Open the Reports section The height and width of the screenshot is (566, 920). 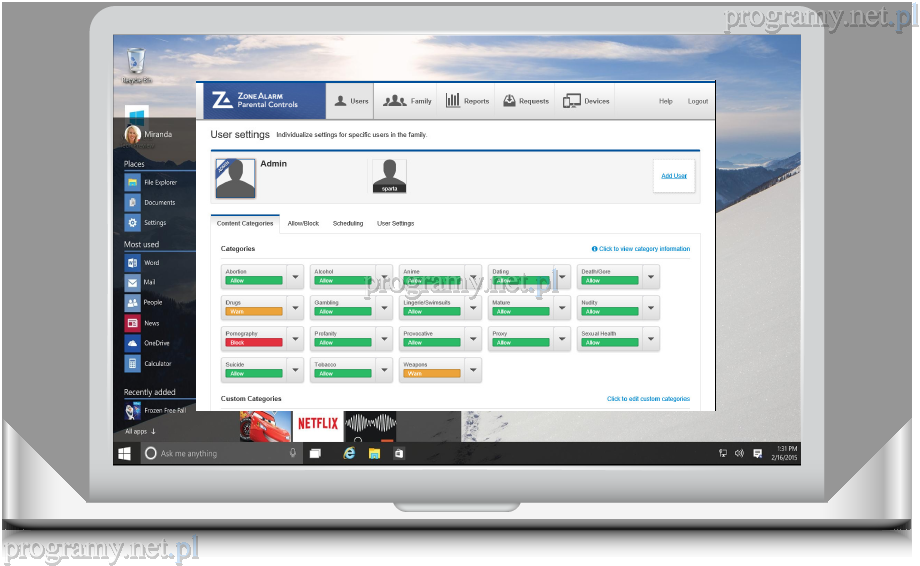(x=467, y=101)
